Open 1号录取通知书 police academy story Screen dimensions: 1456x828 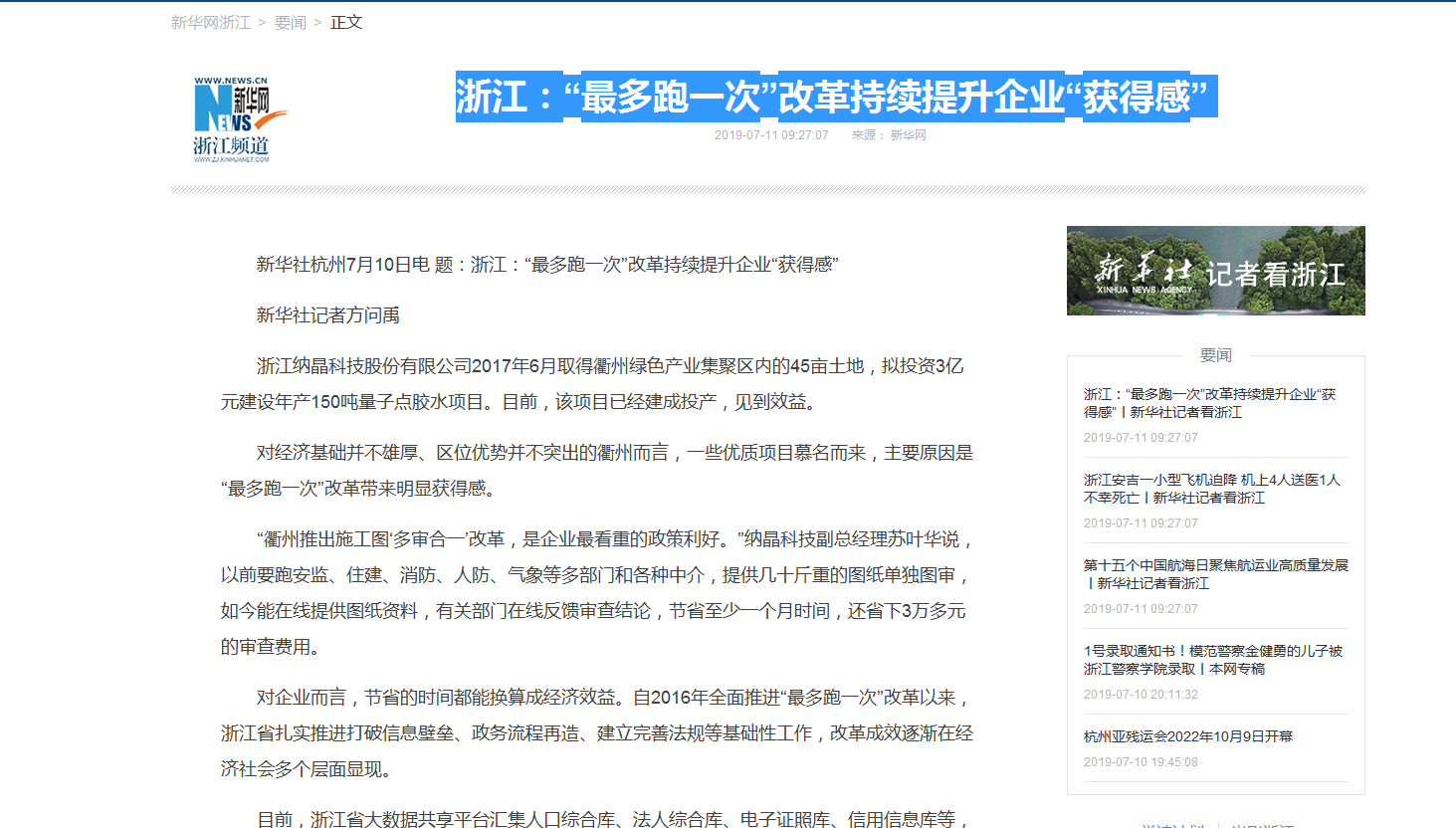(1212, 660)
